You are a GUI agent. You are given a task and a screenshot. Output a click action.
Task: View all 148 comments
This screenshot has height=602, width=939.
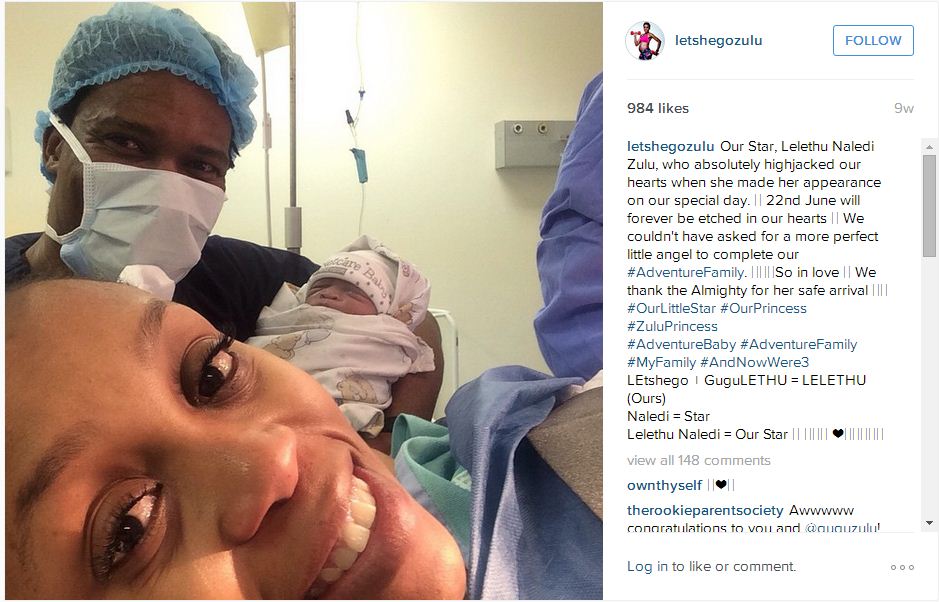(698, 460)
